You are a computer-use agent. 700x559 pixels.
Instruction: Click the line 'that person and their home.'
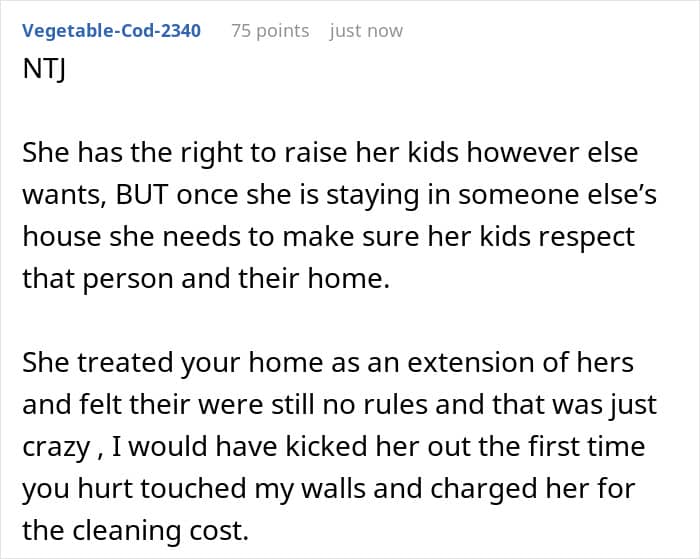pos(205,279)
